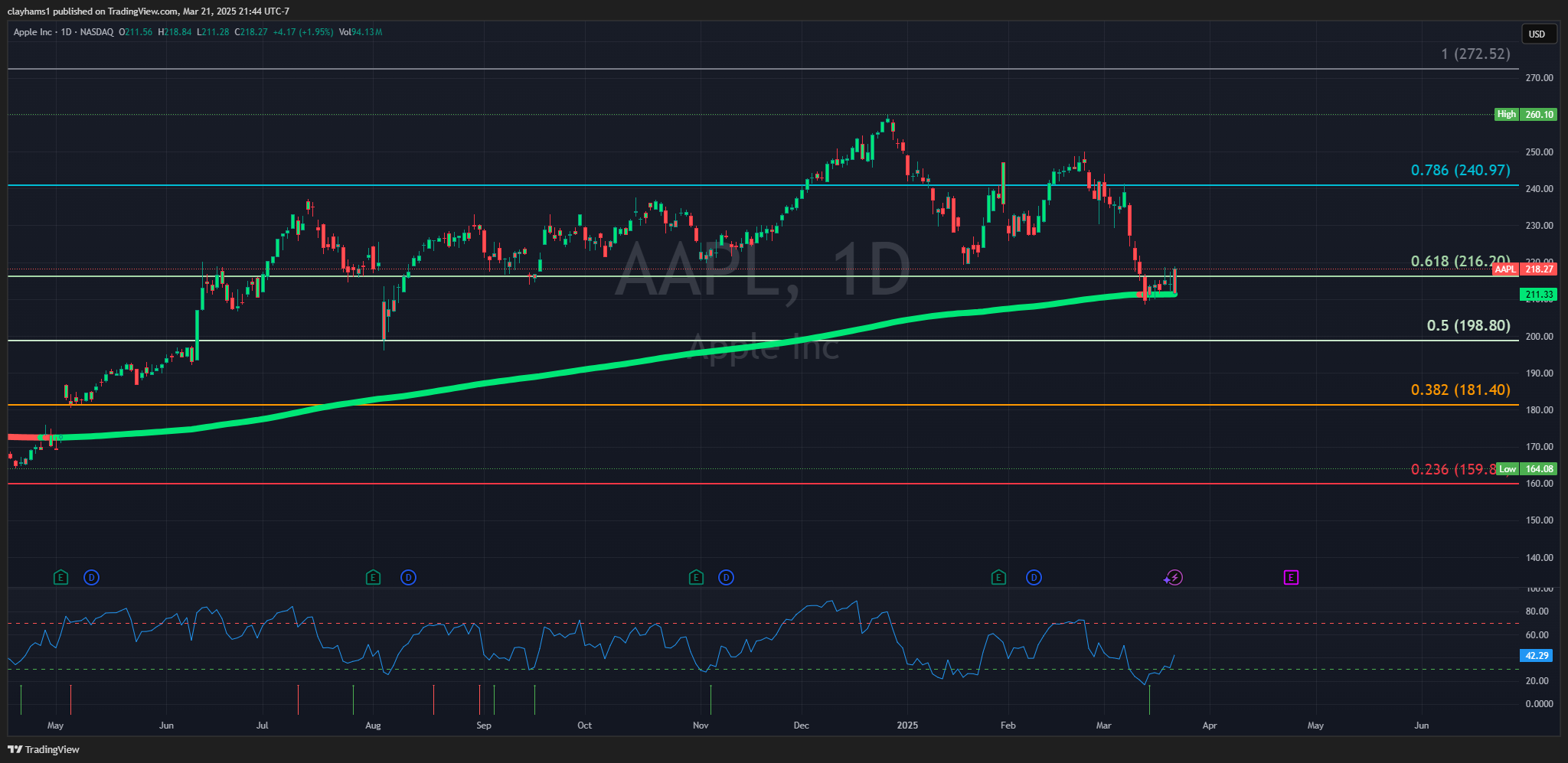Click the 150.00 price axis tick
This screenshot has height=763, width=1568.
point(1539,520)
